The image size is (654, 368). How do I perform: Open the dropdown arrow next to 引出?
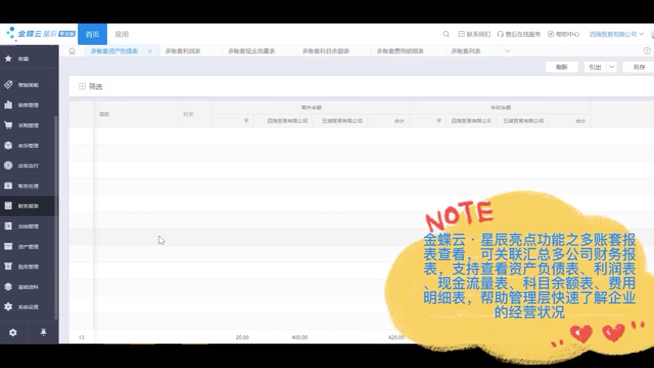611,67
